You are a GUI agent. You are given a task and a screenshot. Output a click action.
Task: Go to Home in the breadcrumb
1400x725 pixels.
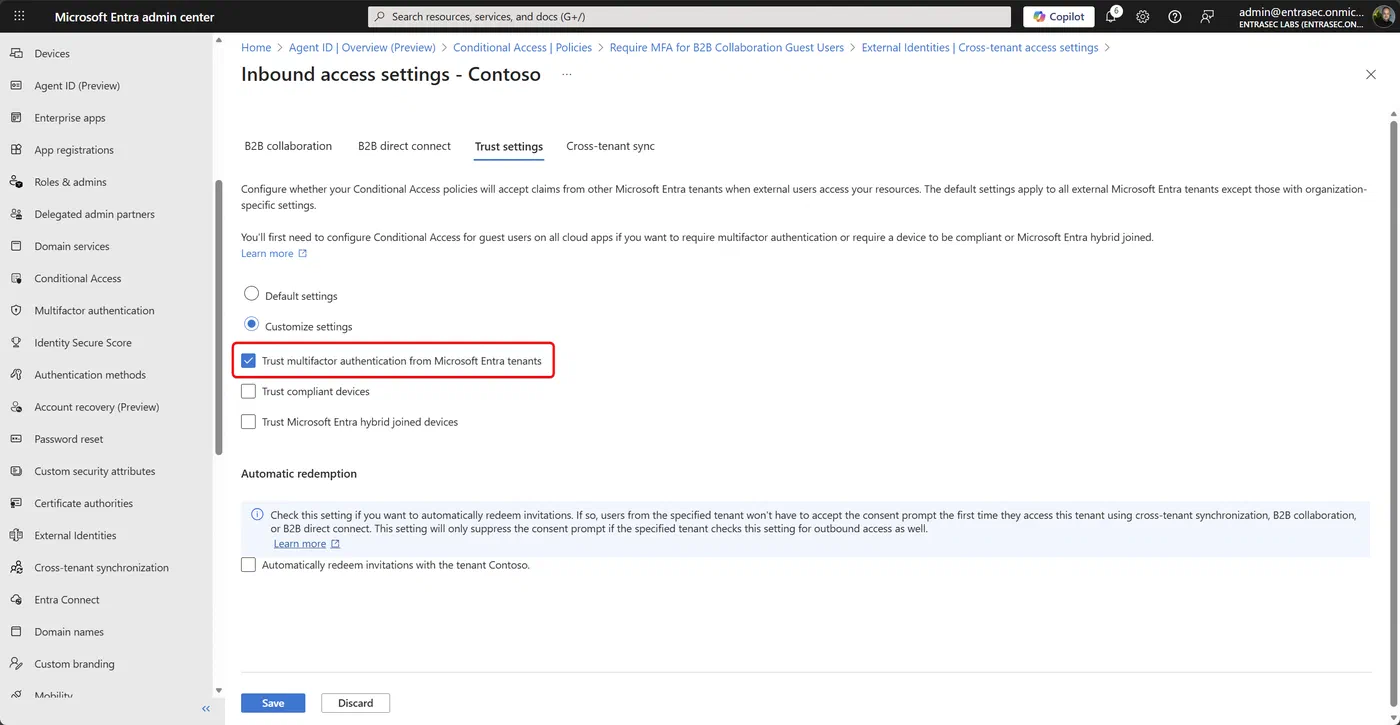point(256,47)
